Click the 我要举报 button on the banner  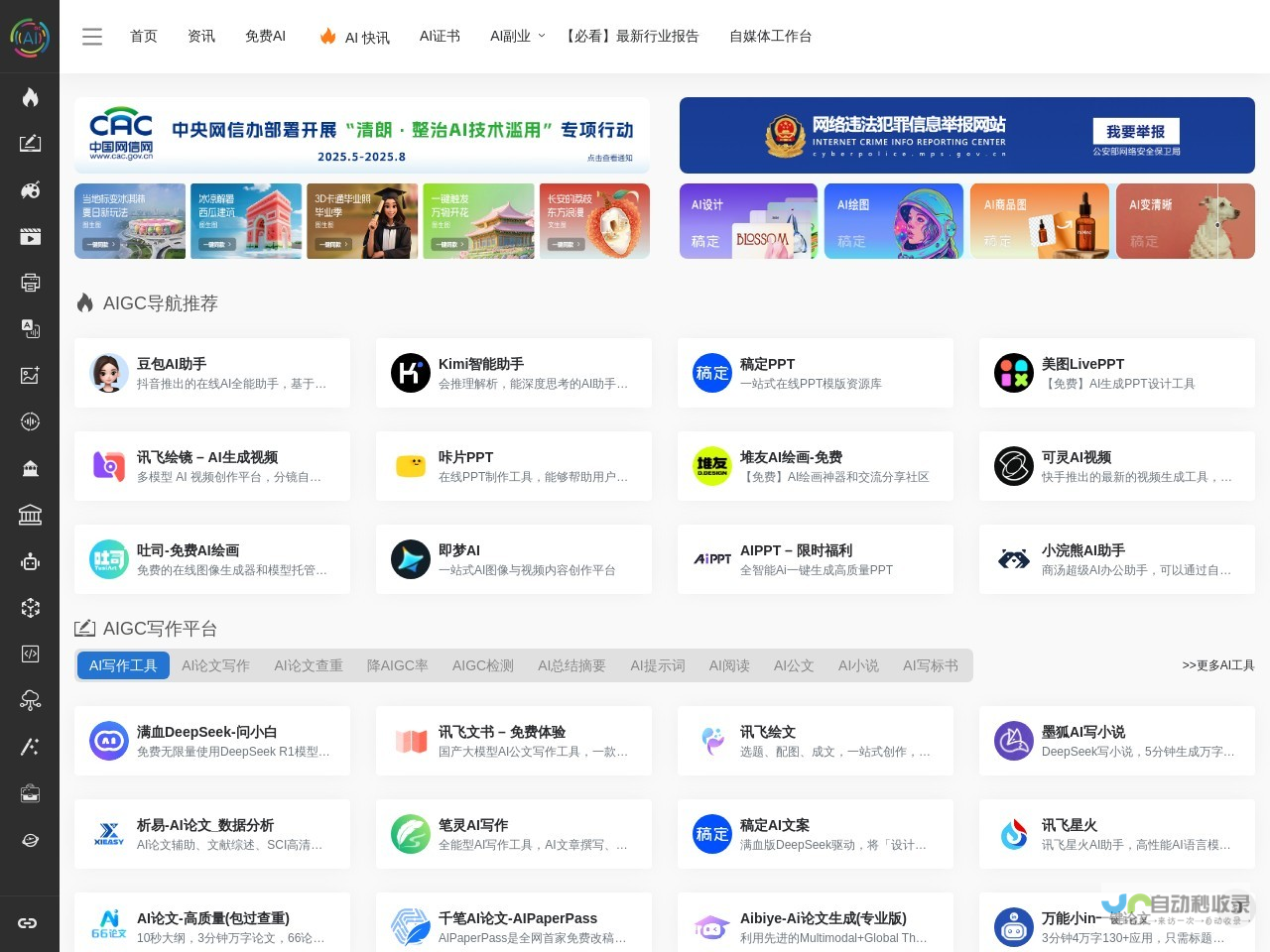(x=1136, y=131)
